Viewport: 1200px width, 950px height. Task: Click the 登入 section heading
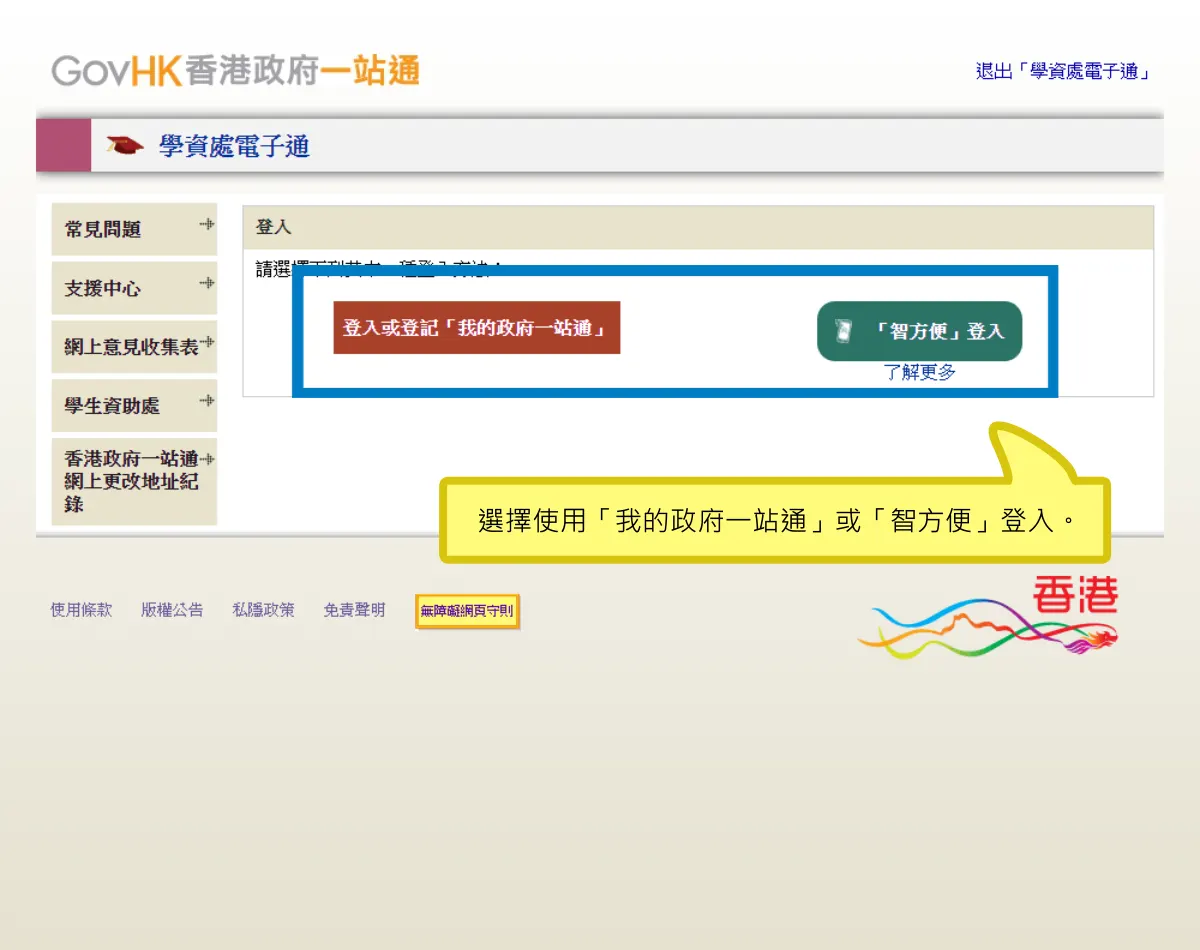[273, 227]
